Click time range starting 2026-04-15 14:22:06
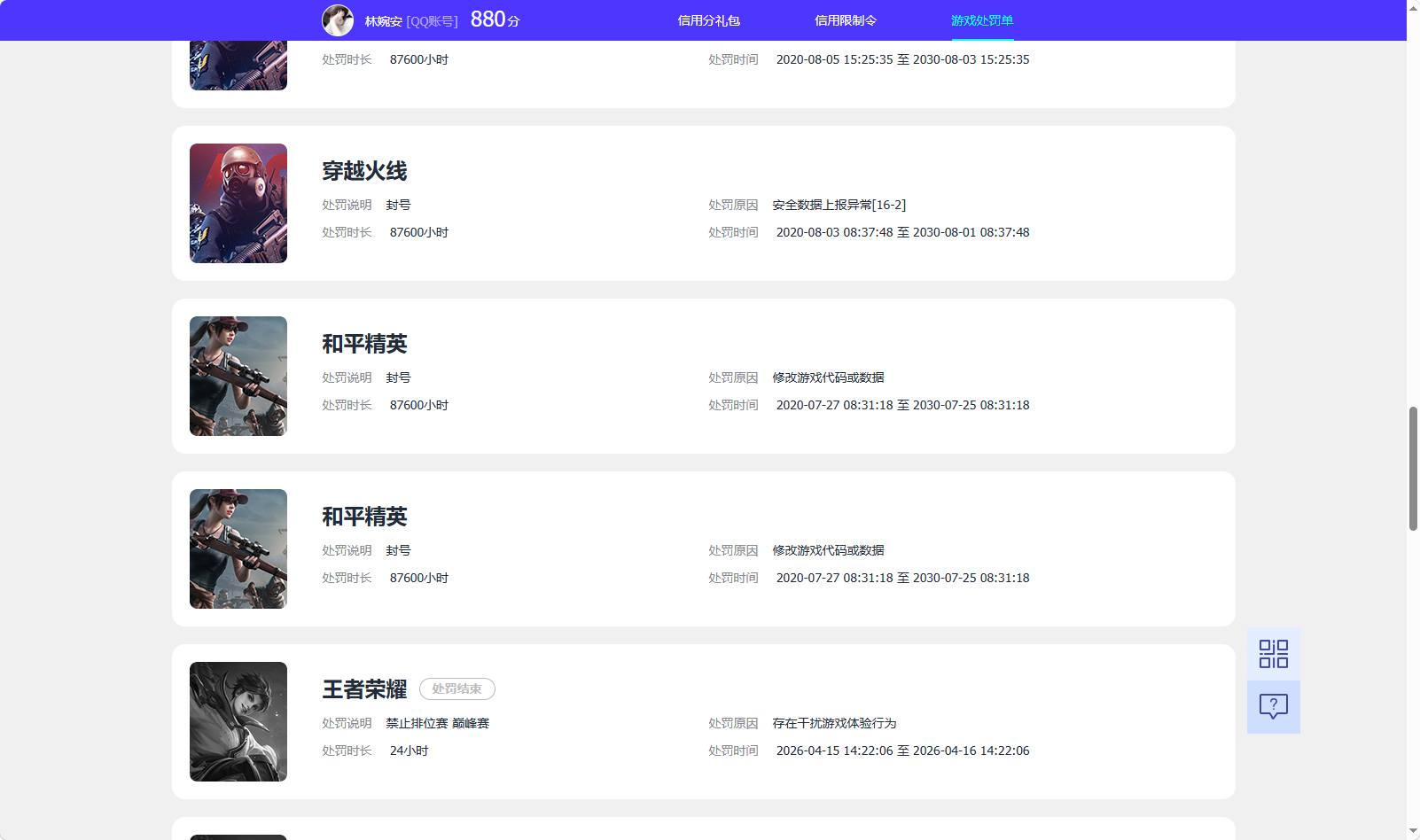This screenshot has height=840, width=1420. (902, 751)
